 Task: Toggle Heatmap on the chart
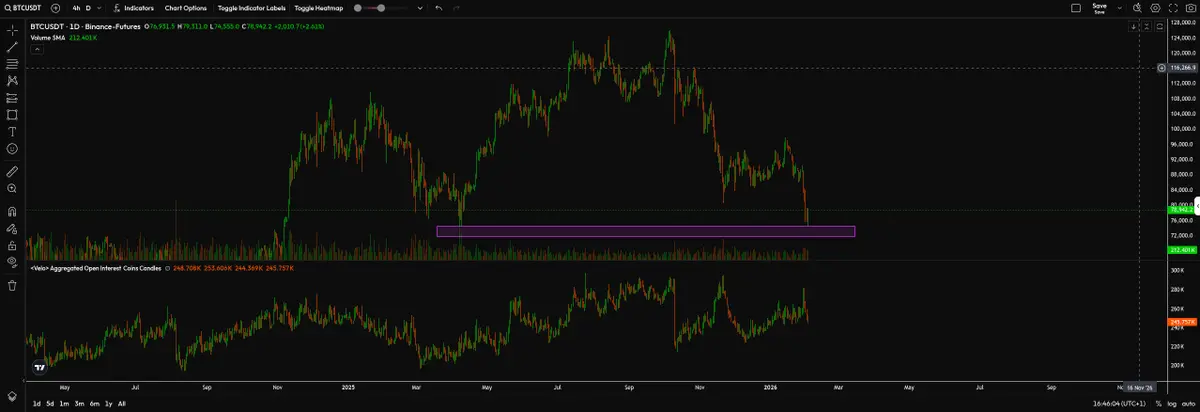(x=318, y=7)
